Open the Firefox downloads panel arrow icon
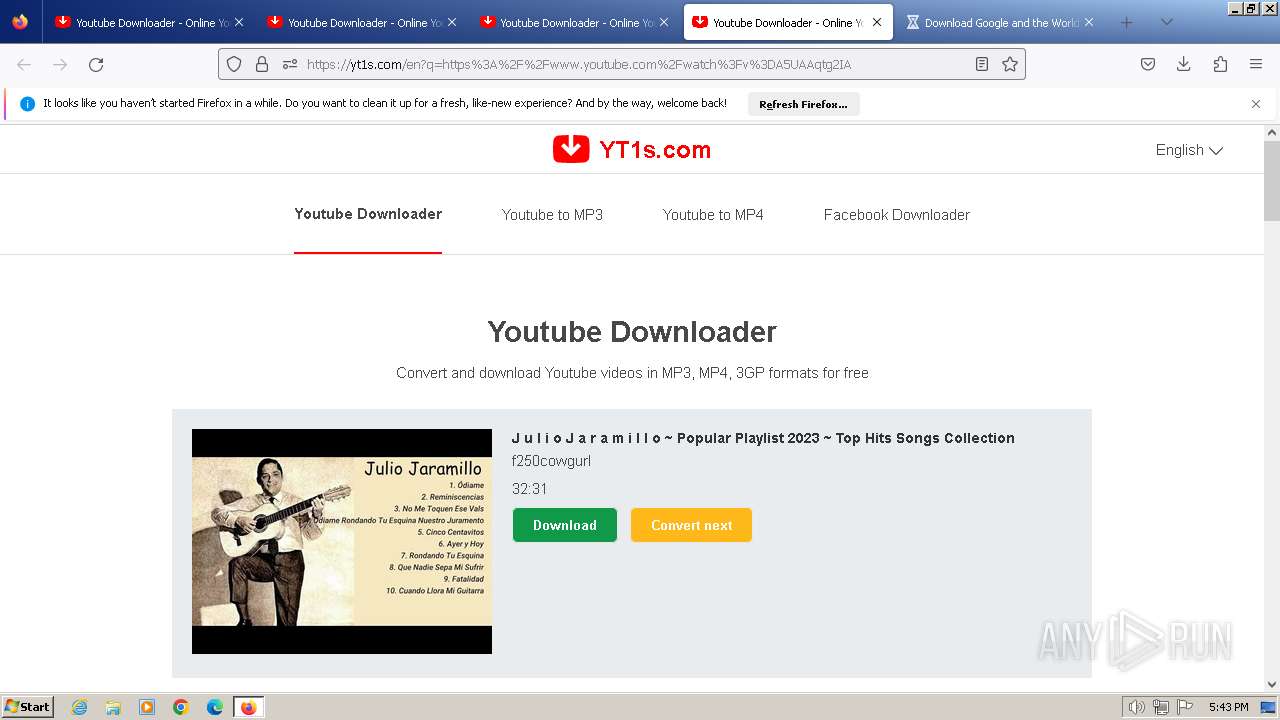The width and height of the screenshot is (1280, 720). 1184,64
